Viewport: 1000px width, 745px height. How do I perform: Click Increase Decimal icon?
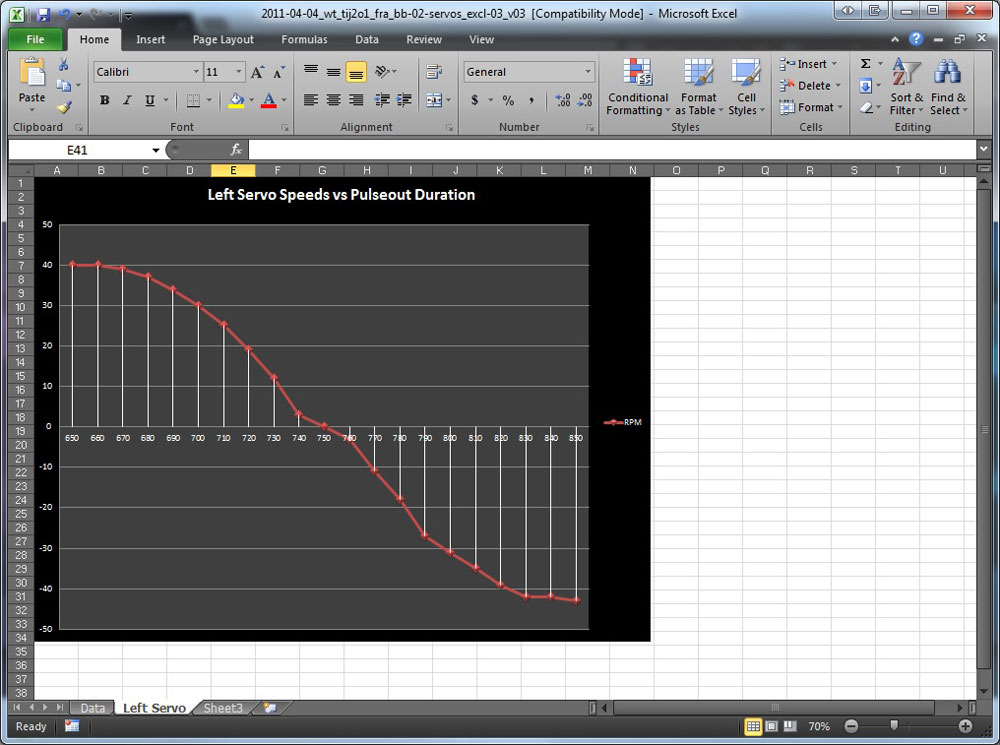(562, 100)
